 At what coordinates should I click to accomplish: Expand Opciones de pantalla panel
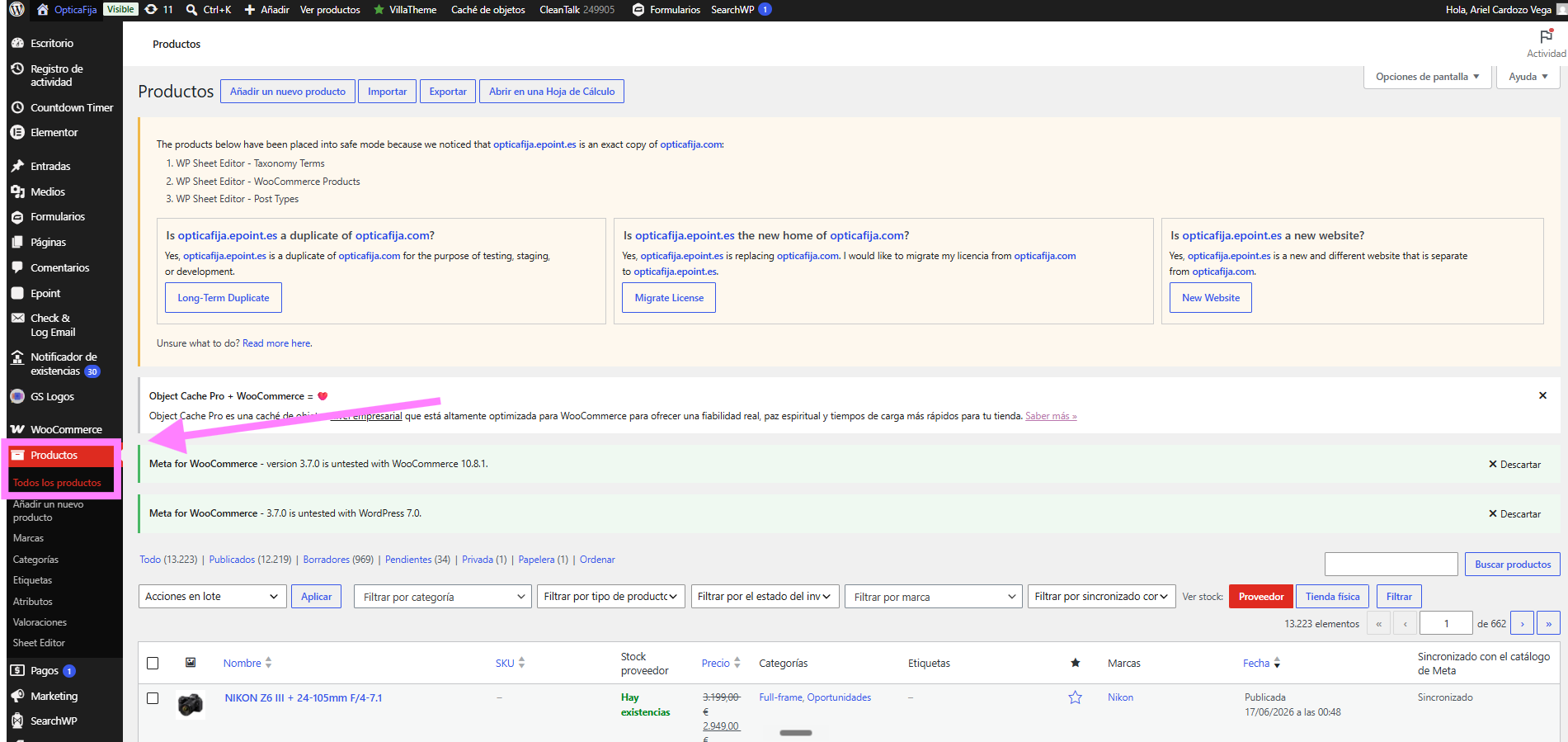pyautogui.click(x=1427, y=77)
